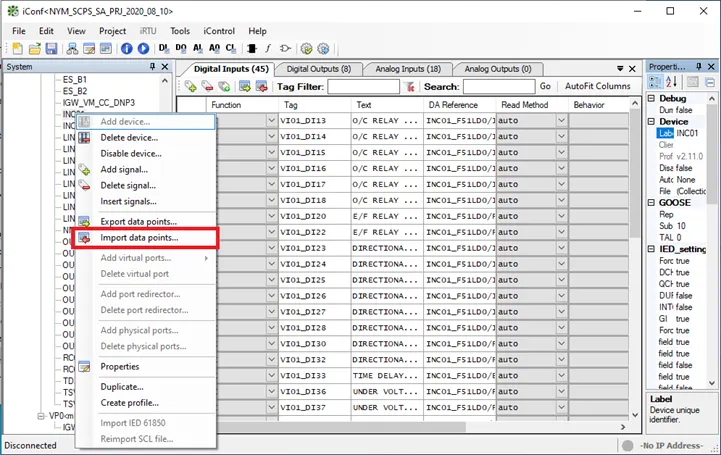721x455 pixels.
Task: Open Read Method dropdown for VI01_DI13
Action: 561,120
